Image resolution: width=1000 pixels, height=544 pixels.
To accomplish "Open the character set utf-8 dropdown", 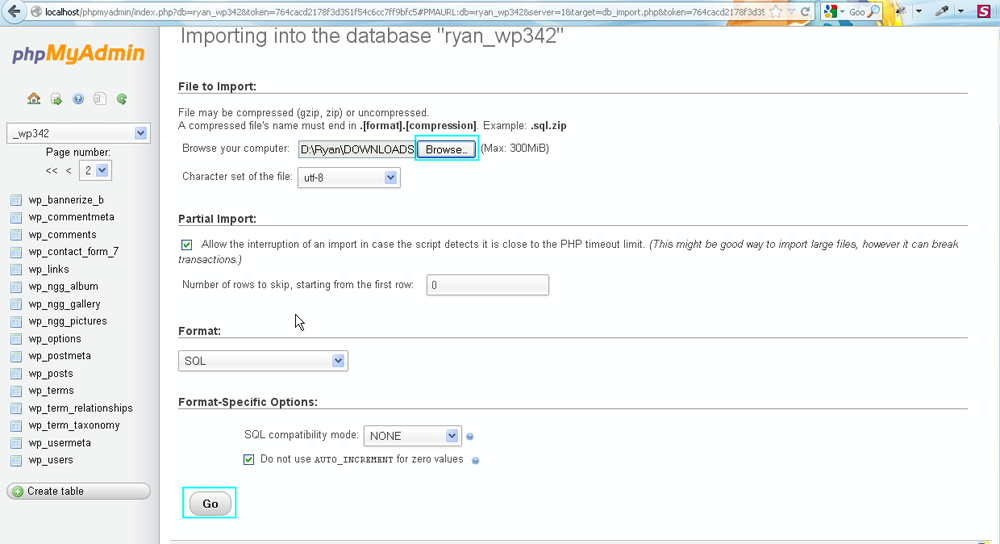I will [349, 178].
